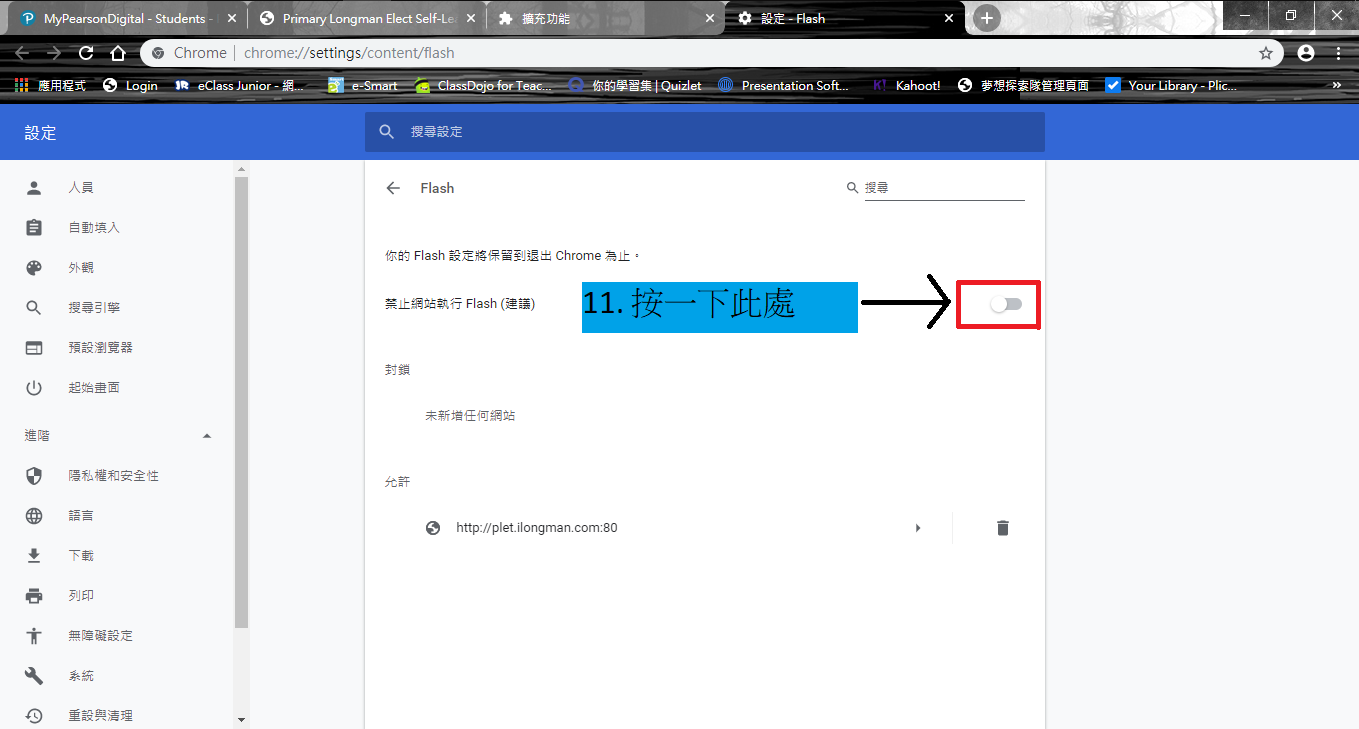This screenshot has height=729, width=1359.
Task: Close the Primary Longman Elect tab
Action: click(x=469, y=18)
